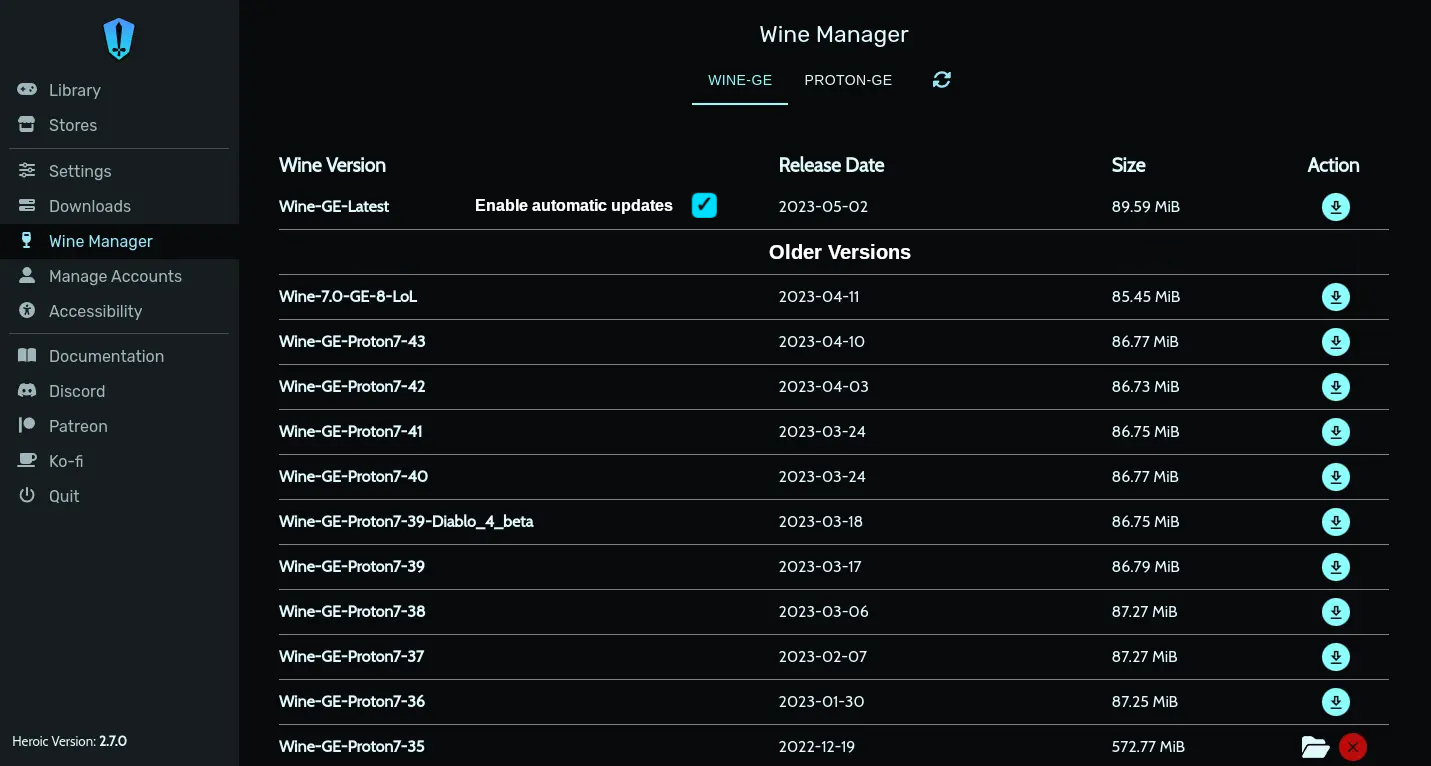Image resolution: width=1431 pixels, height=766 pixels.
Task: Select the Stores icon in sidebar
Action: [x=25, y=125]
